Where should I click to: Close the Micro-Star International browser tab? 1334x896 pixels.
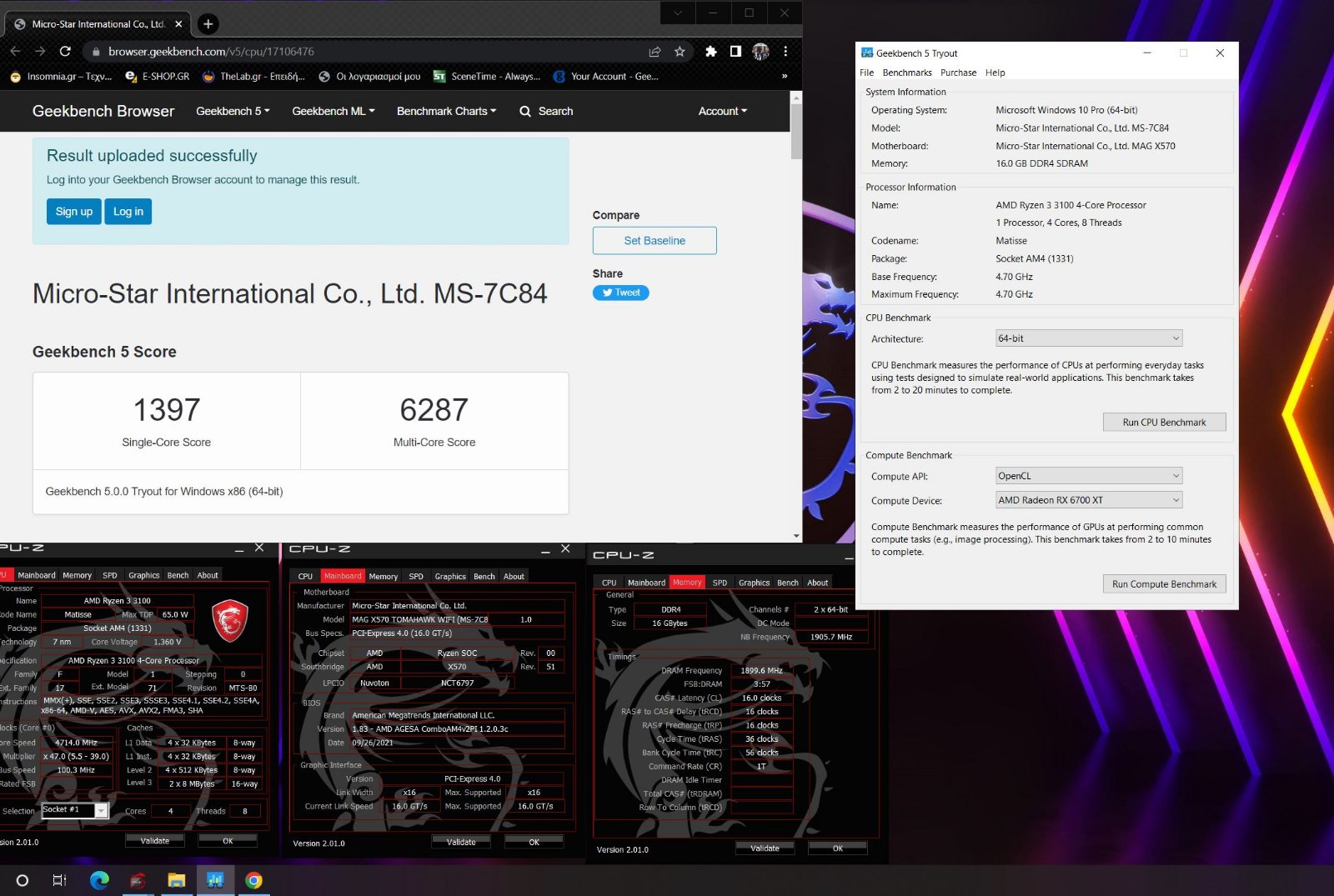[x=178, y=24]
